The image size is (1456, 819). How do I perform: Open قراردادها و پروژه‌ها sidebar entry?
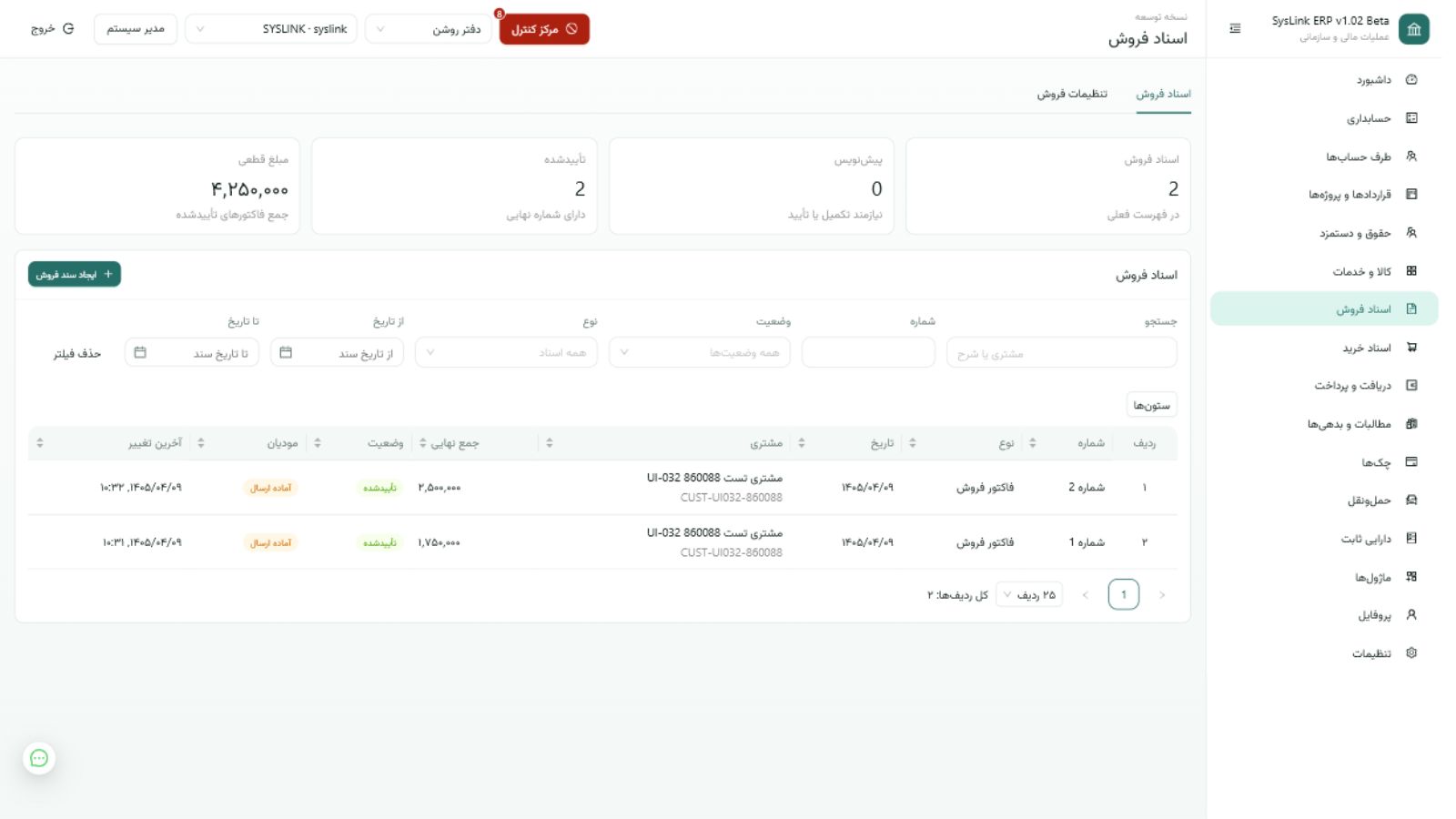coord(1324,195)
